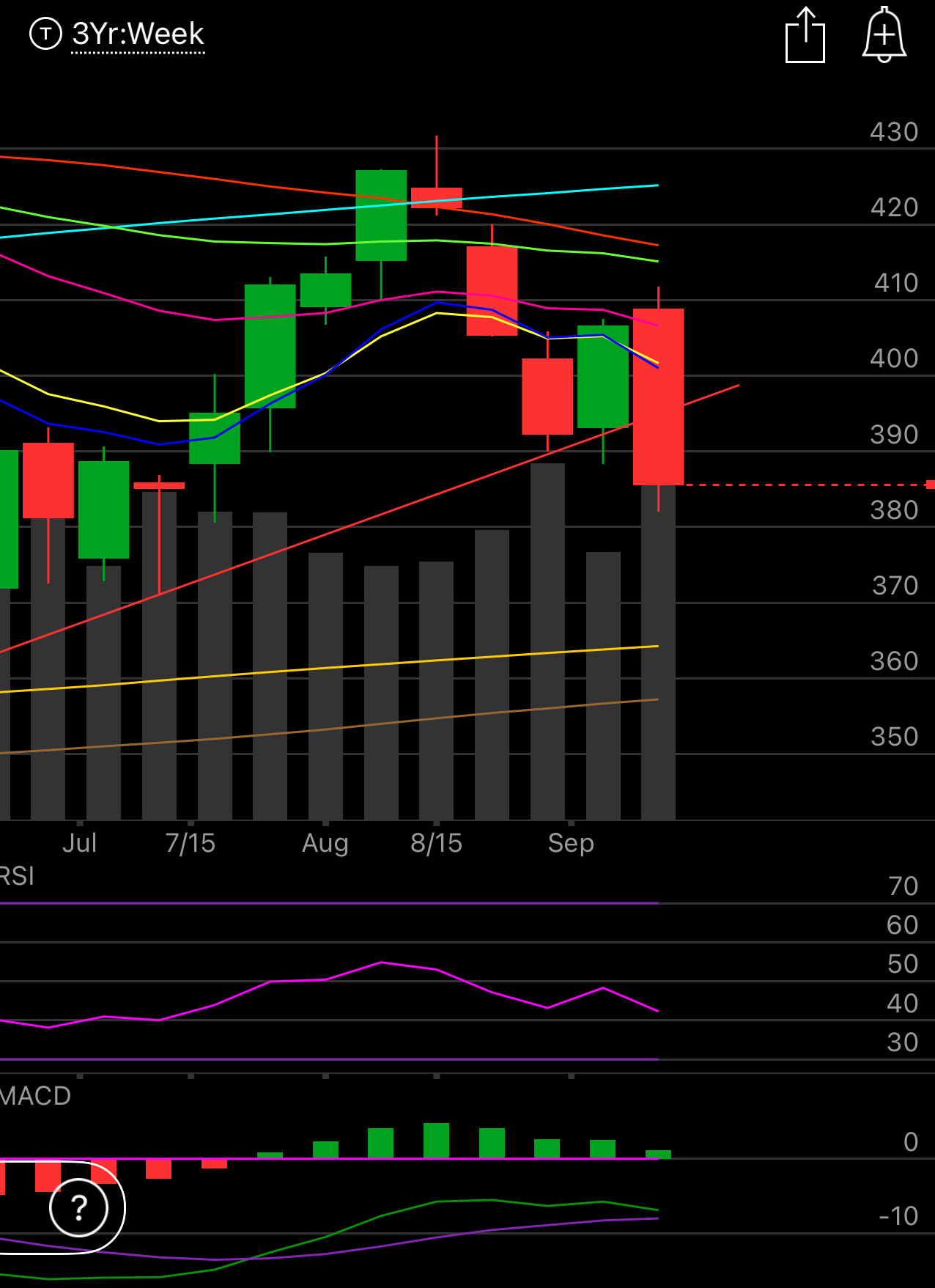Tap the 8/15 date axis label
935x1288 pixels.
(x=436, y=843)
